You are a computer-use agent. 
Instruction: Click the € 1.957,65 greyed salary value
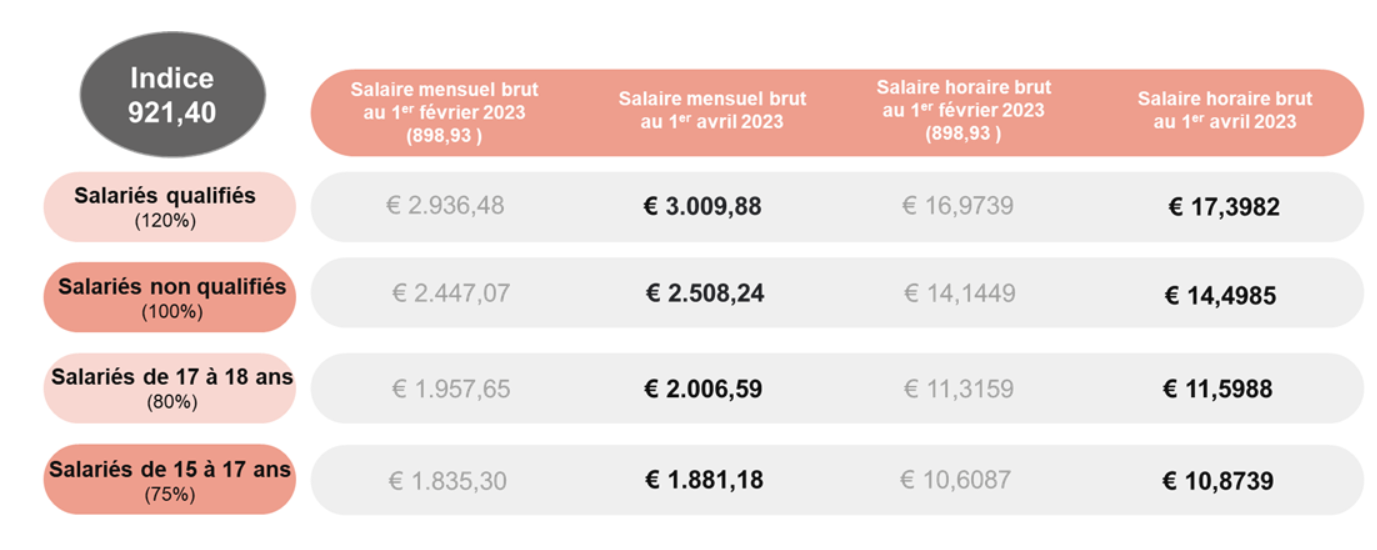tap(450, 389)
